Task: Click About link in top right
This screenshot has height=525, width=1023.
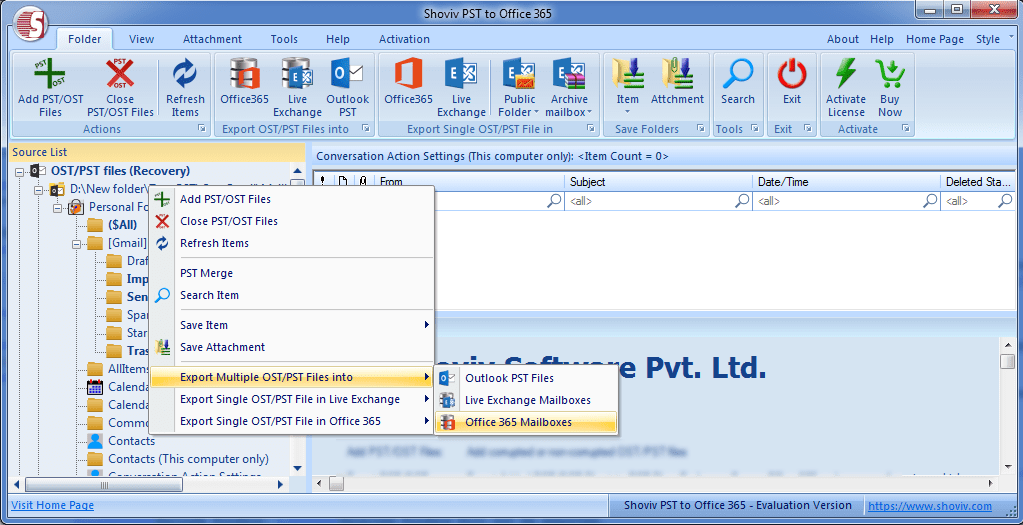Action: pyautogui.click(x=843, y=39)
